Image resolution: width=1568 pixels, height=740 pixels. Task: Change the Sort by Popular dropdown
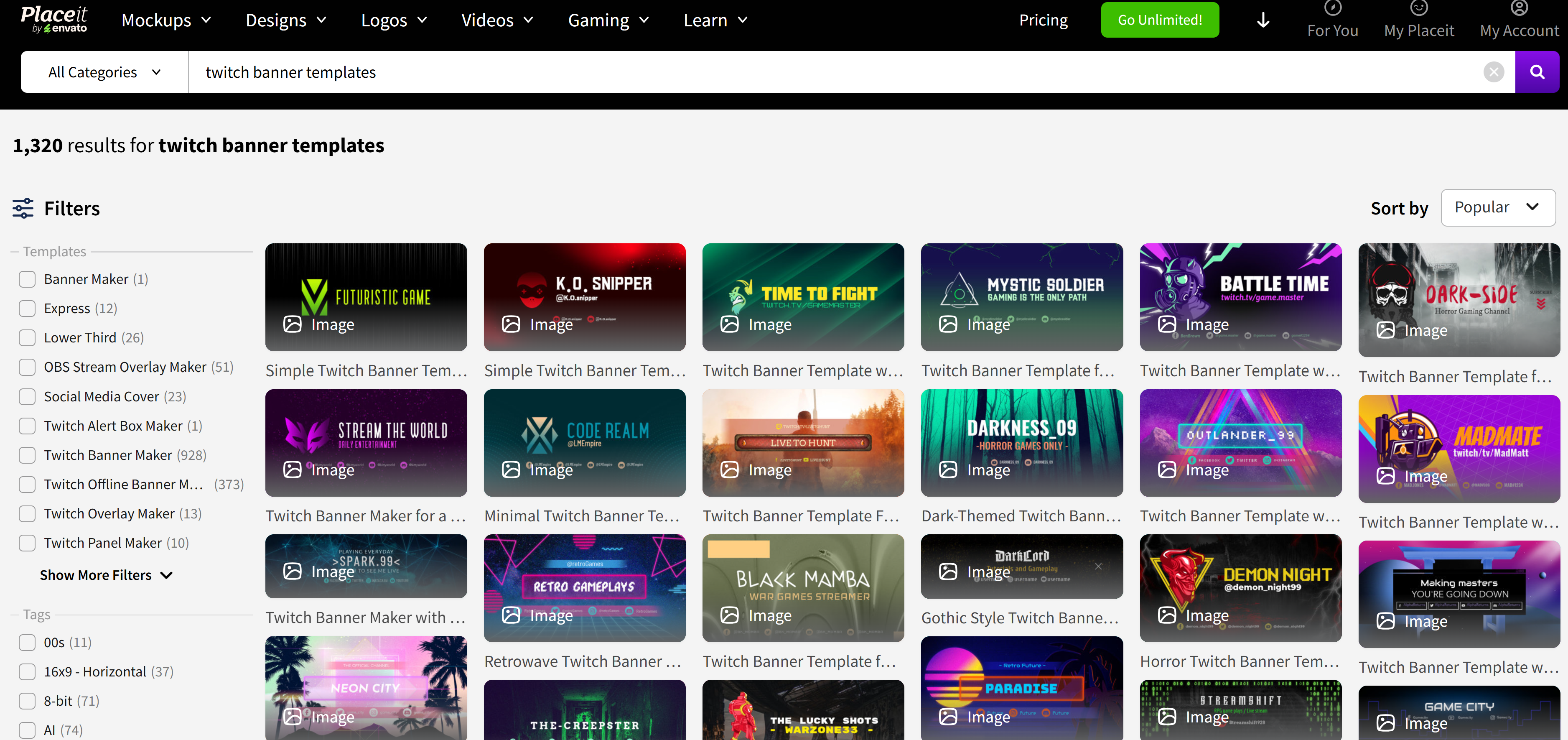click(x=1498, y=207)
